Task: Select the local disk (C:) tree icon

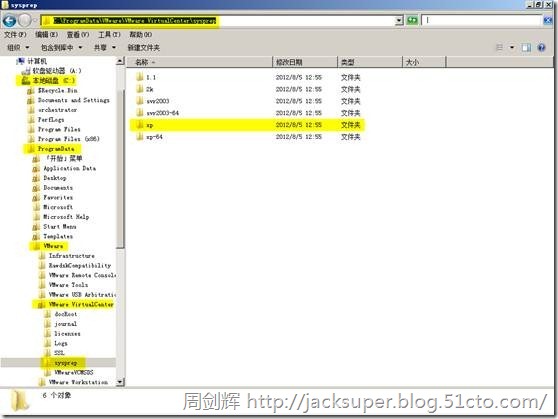Action: tap(26, 80)
